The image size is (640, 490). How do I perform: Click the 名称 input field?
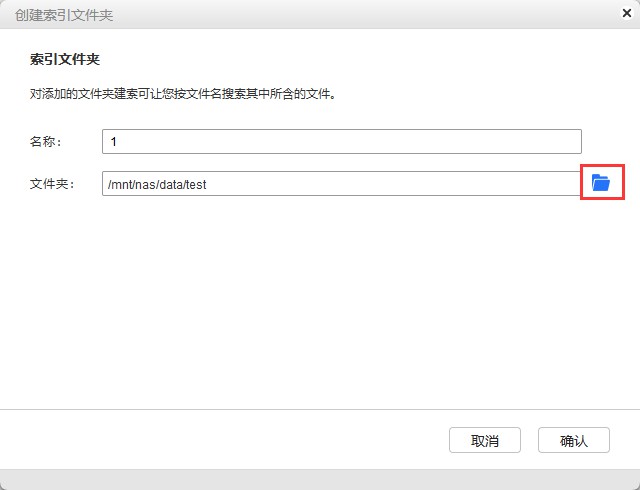(x=341, y=142)
